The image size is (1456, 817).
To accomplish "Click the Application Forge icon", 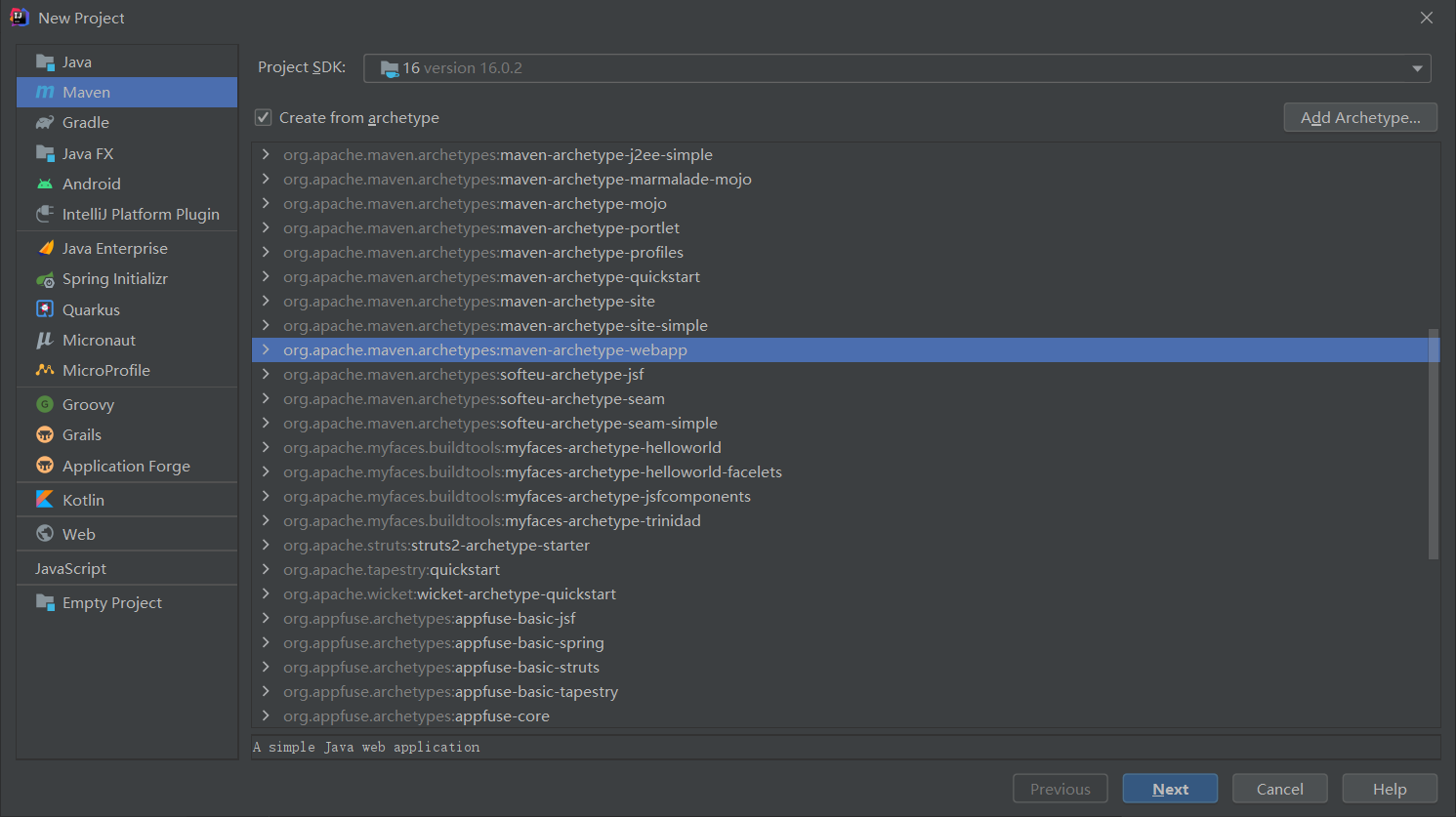I will [x=45, y=466].
